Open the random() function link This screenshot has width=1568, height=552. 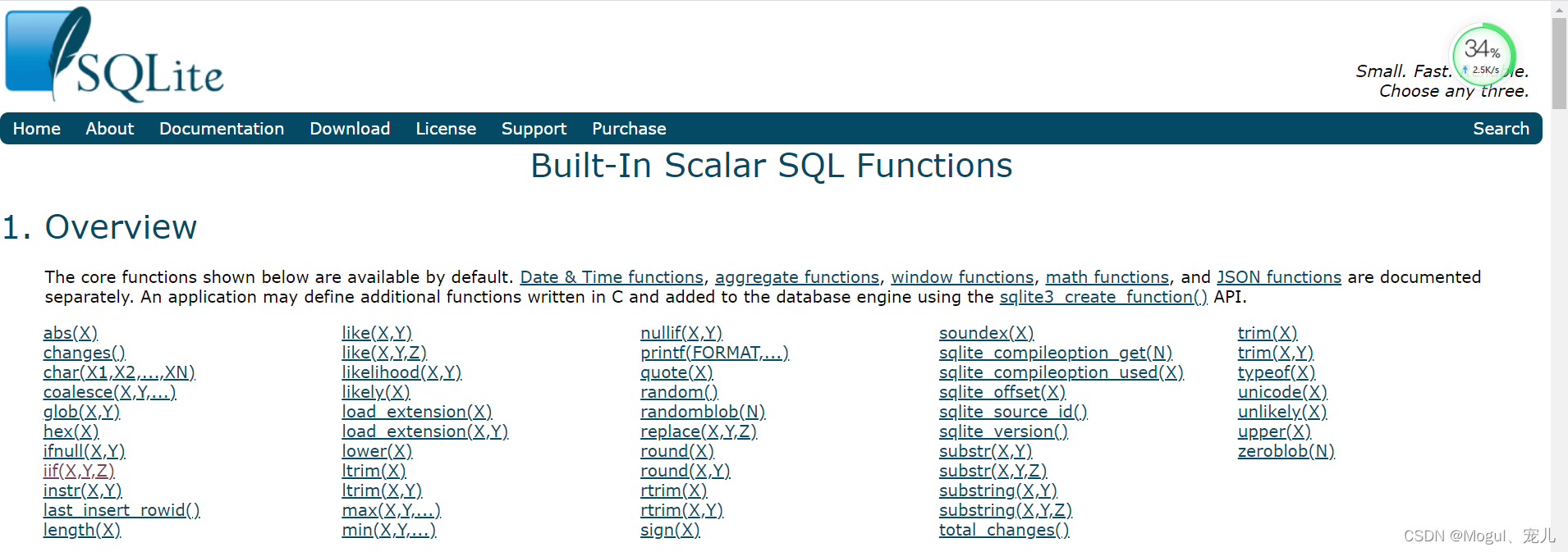[x=680, y=392]
